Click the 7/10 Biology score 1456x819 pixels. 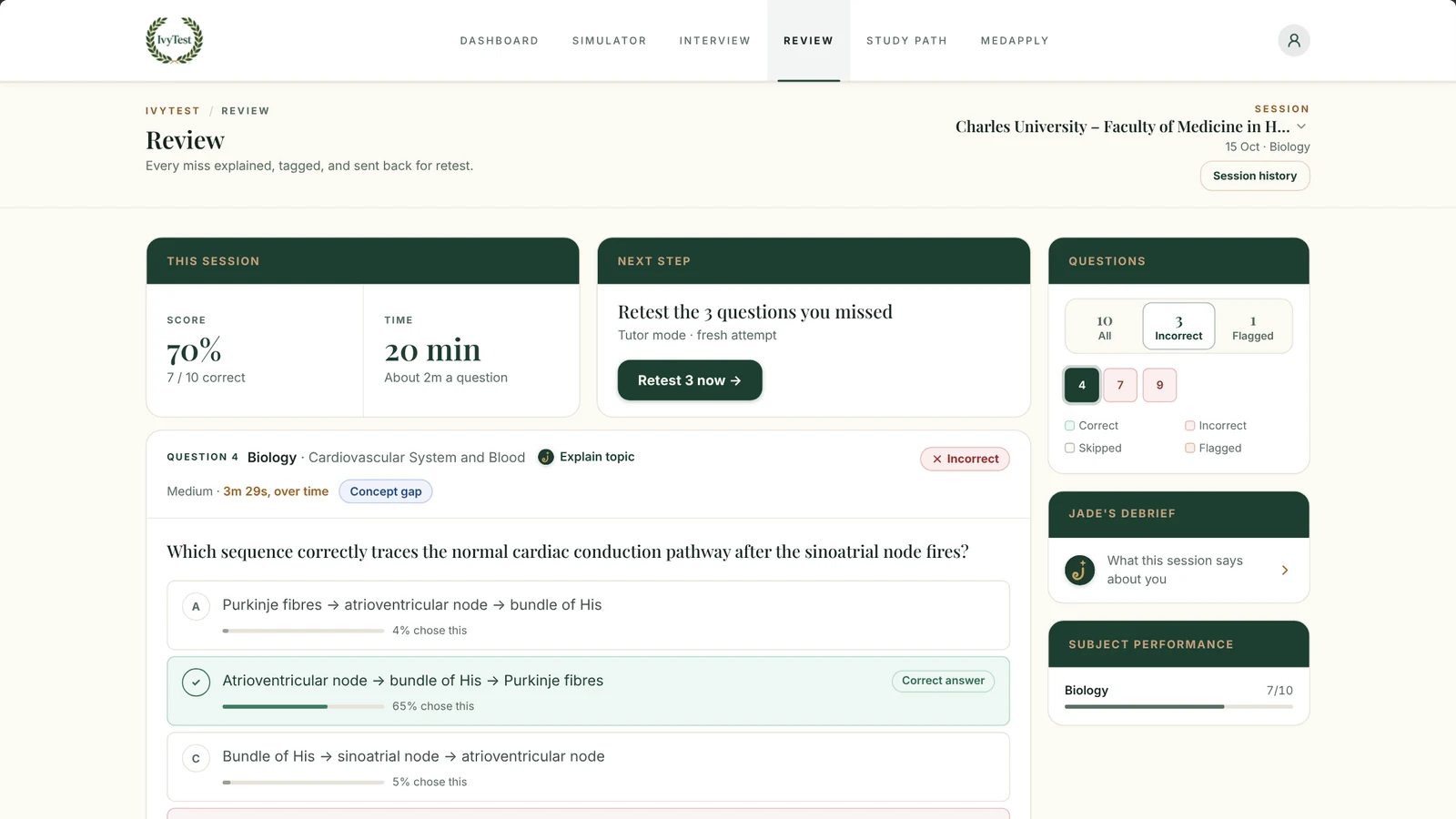coord(1279,691)
